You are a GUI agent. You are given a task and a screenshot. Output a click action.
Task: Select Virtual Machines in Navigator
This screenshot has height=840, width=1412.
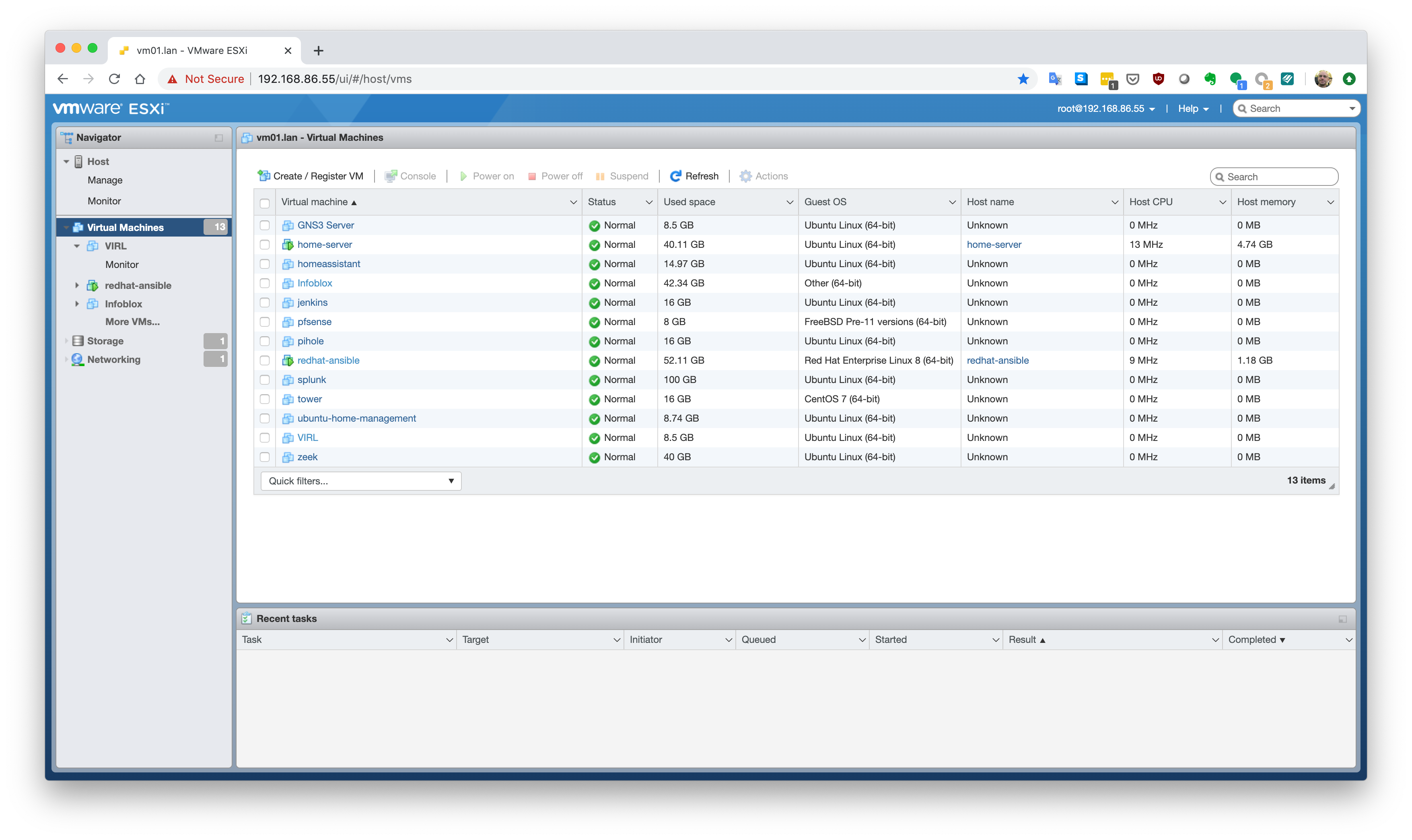coord(144,227)
